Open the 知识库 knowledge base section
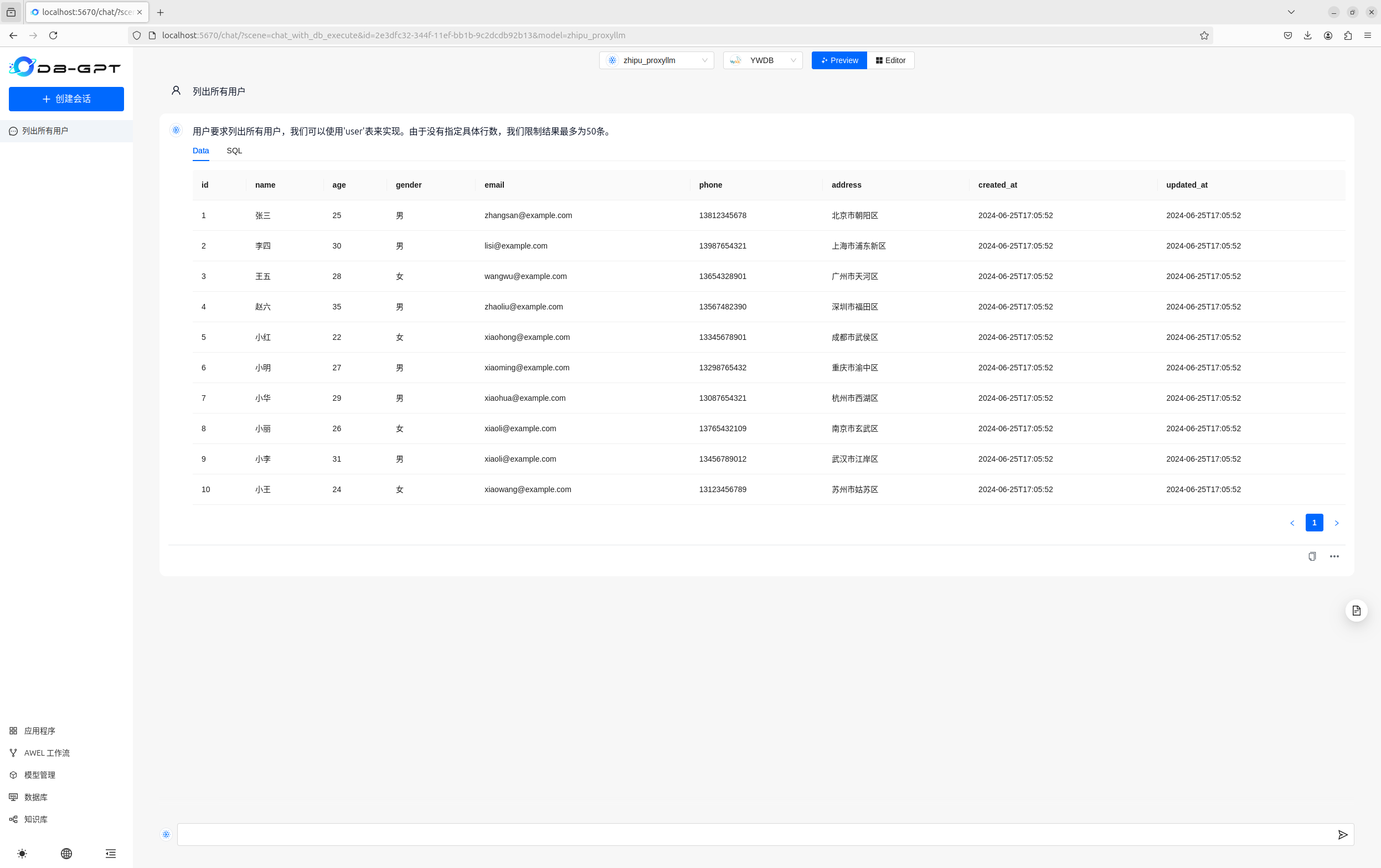This screenshot has height=868, width=1381. pyautogui.click(x=35, y=819)
